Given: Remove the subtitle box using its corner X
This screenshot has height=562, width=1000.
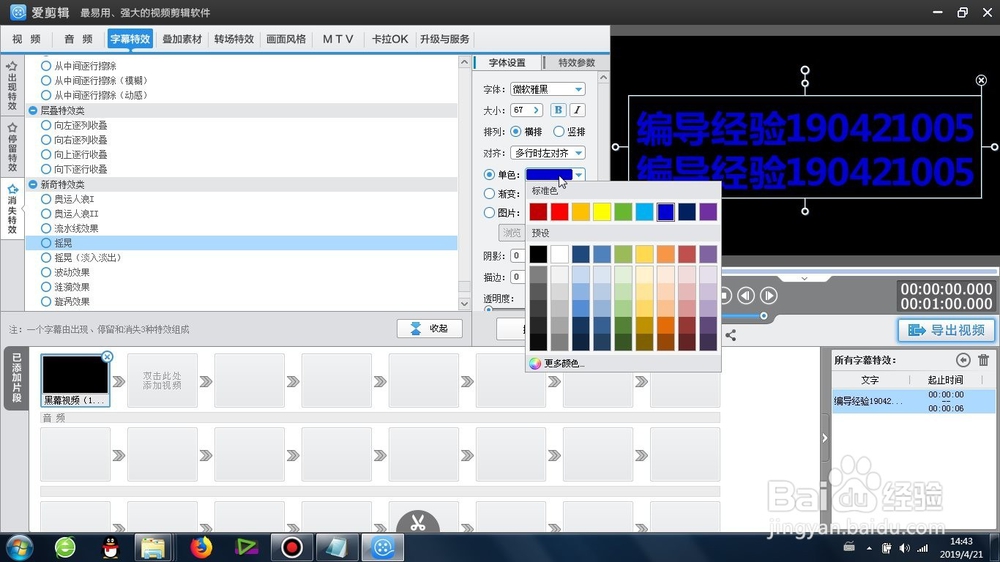Looking at the screenshot, I should (981, 80).
